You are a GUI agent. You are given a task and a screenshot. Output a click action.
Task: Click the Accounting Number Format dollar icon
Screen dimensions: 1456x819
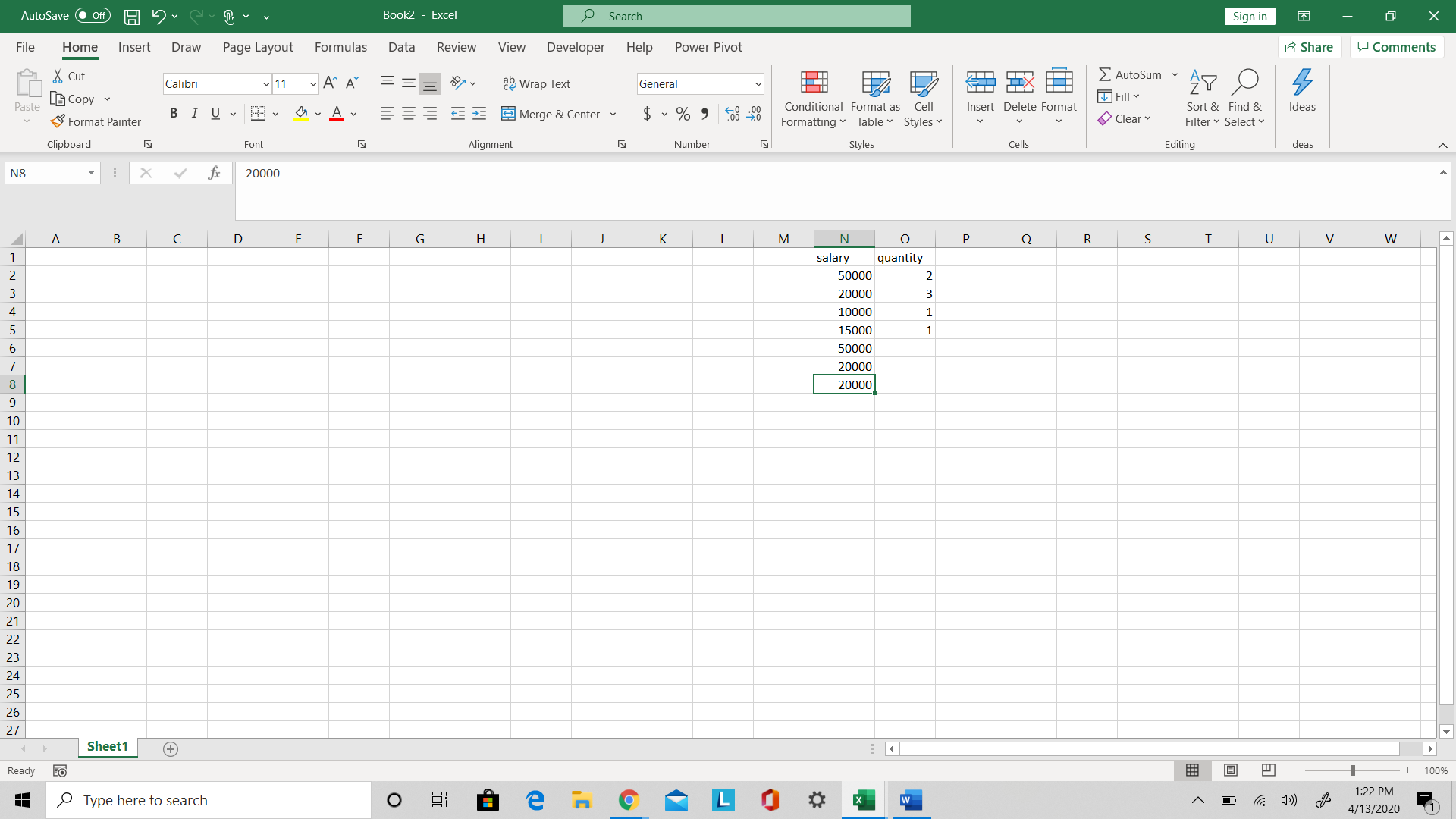[647, 114]
